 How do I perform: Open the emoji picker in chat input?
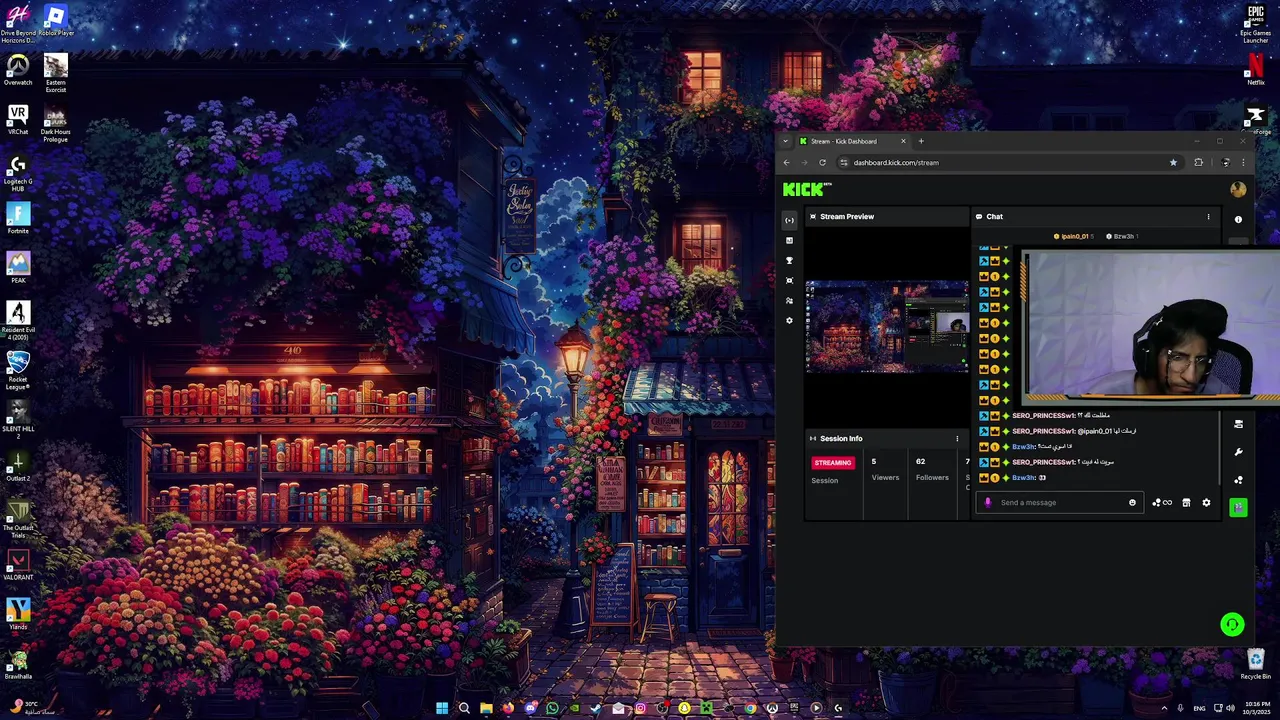[1132, 503]
